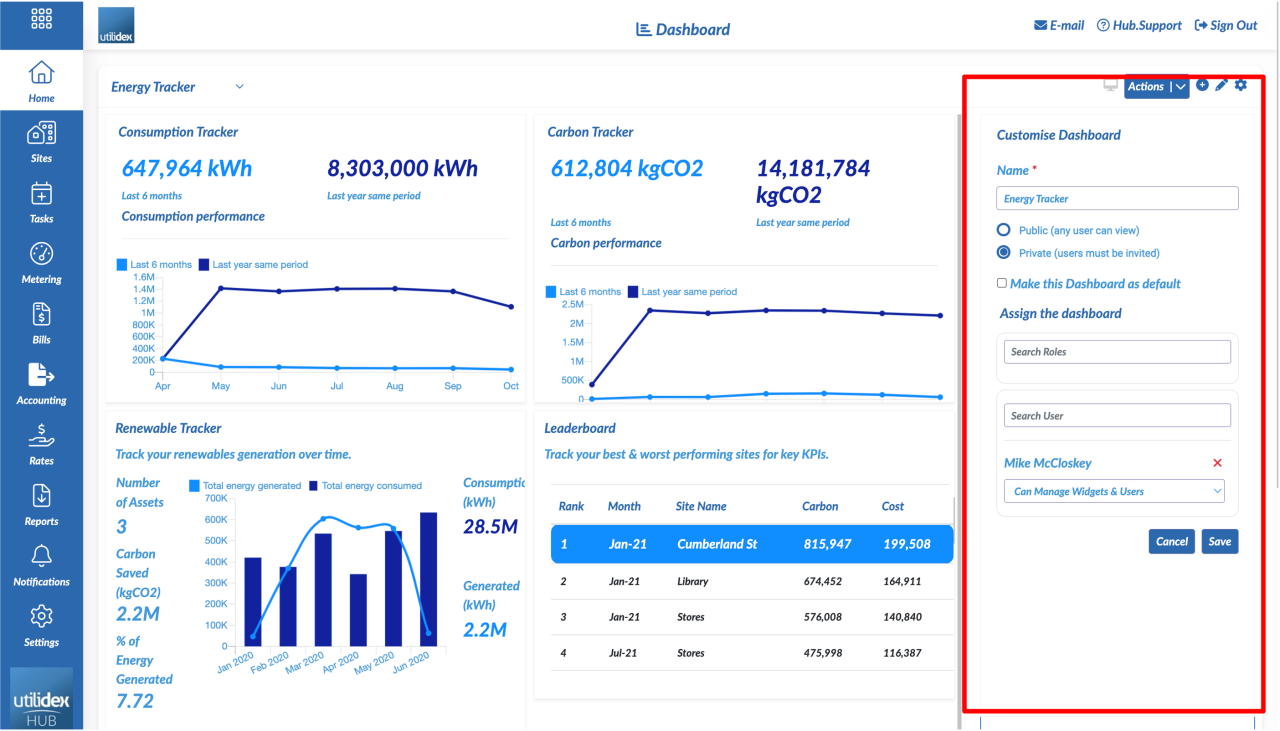Open the dashboard settings gear icon

tap(1240, 86)
